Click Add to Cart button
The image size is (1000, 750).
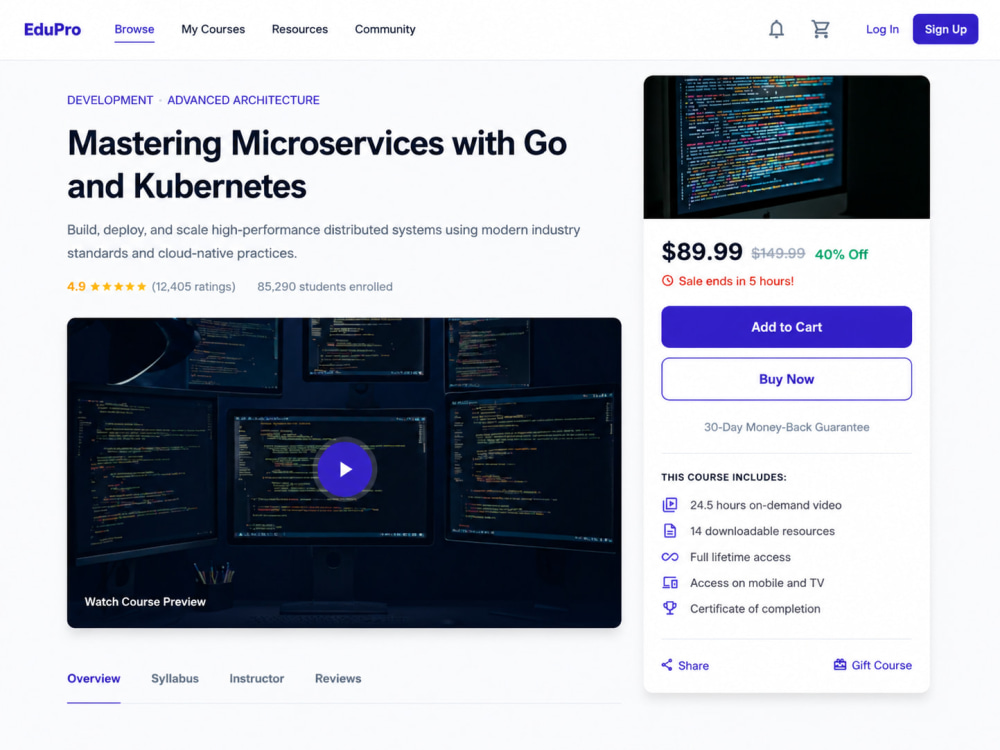(x=786, y=327)
